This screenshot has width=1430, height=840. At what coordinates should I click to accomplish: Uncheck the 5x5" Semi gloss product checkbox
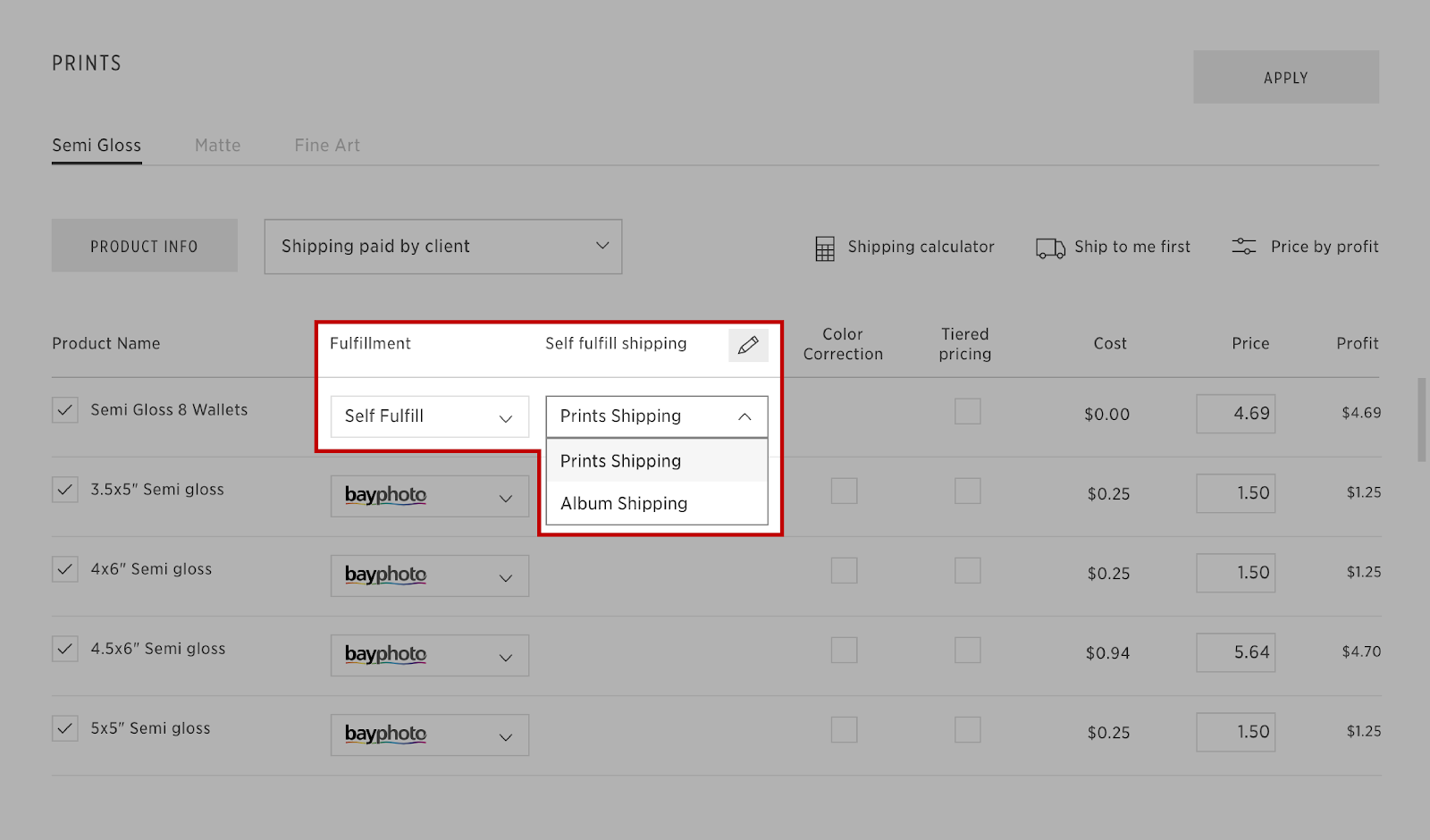(65, 728)
